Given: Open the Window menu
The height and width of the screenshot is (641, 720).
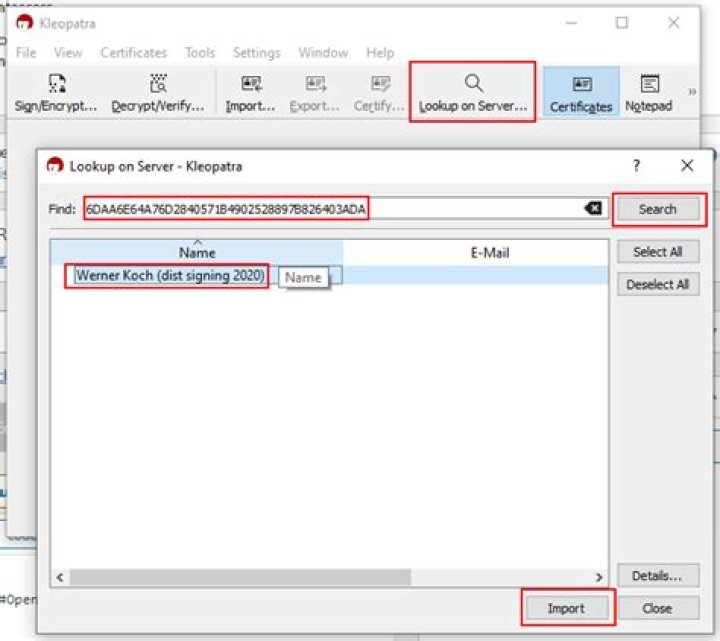Looking at the screenshot, I should 323,53.
